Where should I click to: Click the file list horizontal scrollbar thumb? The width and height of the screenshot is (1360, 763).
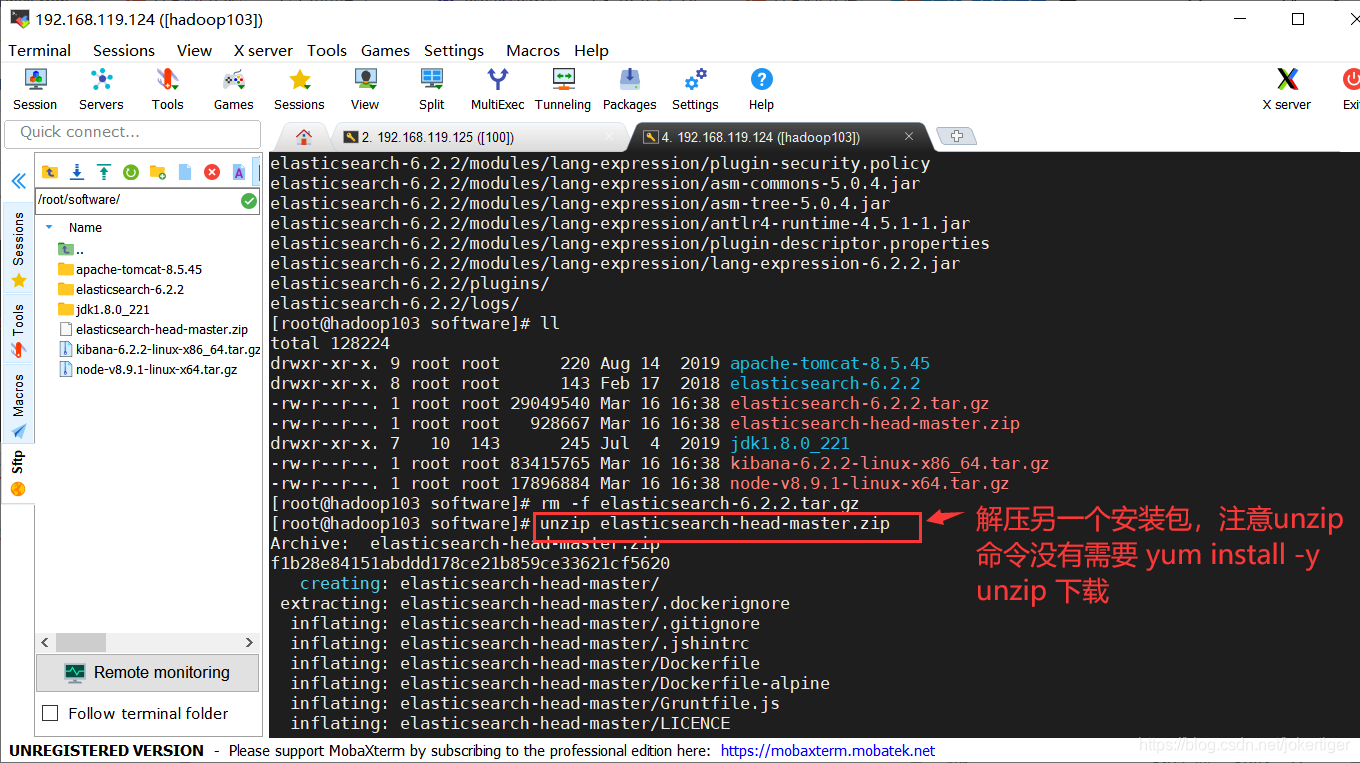tap(81, 642)
